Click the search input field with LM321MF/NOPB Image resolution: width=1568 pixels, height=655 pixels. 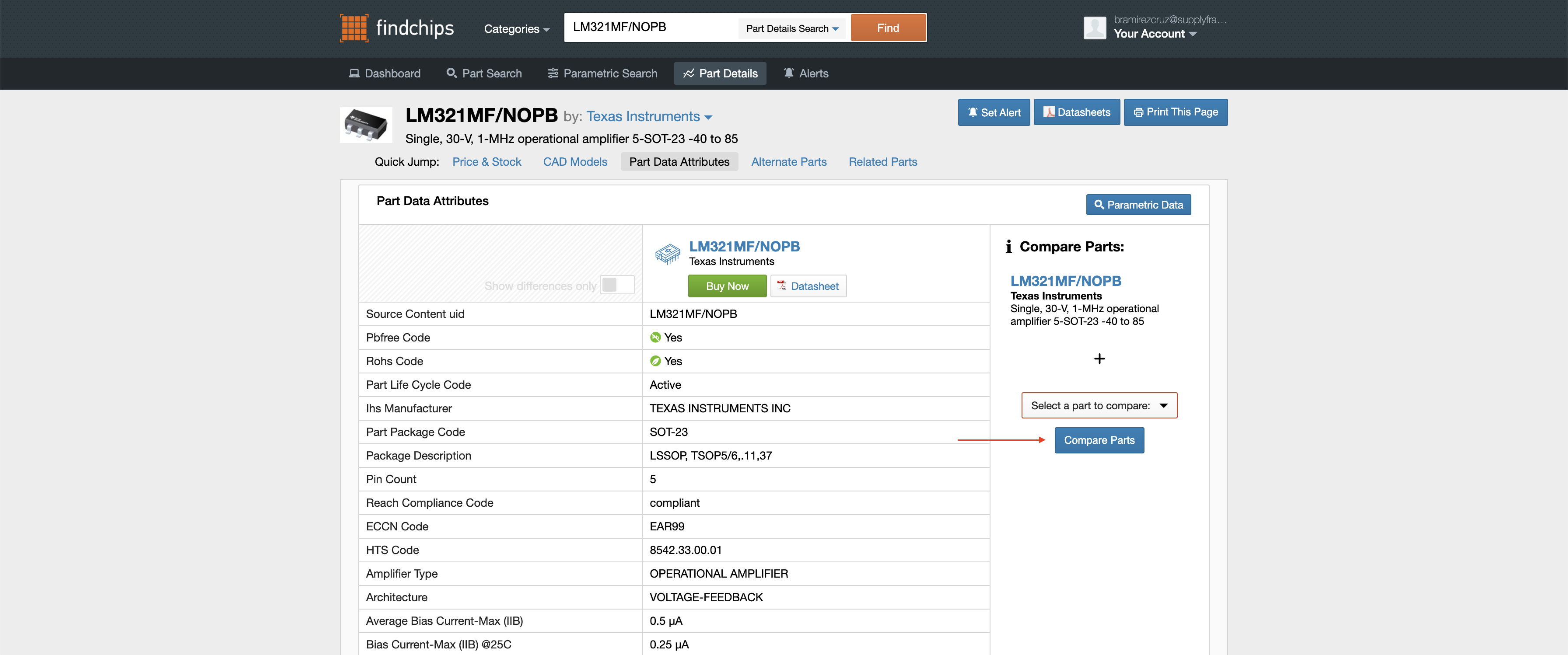click(651, 28)
